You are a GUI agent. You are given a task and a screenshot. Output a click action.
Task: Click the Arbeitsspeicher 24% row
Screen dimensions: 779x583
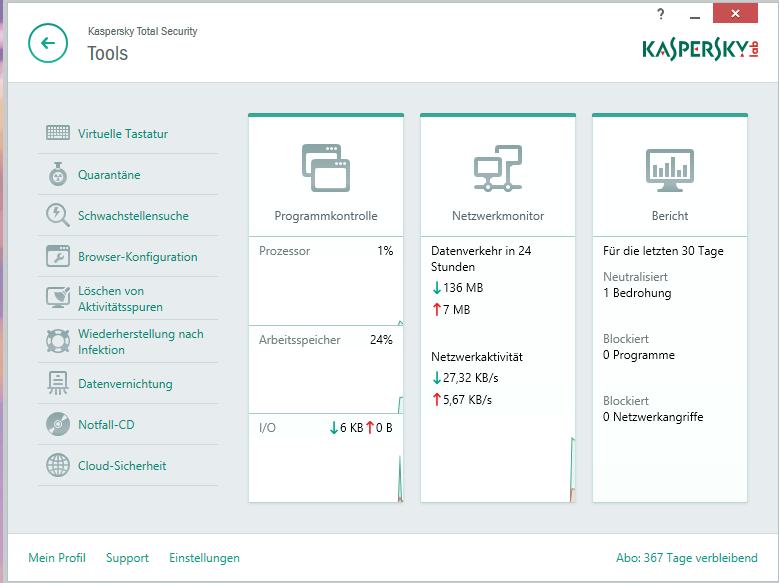pos(326,340)
